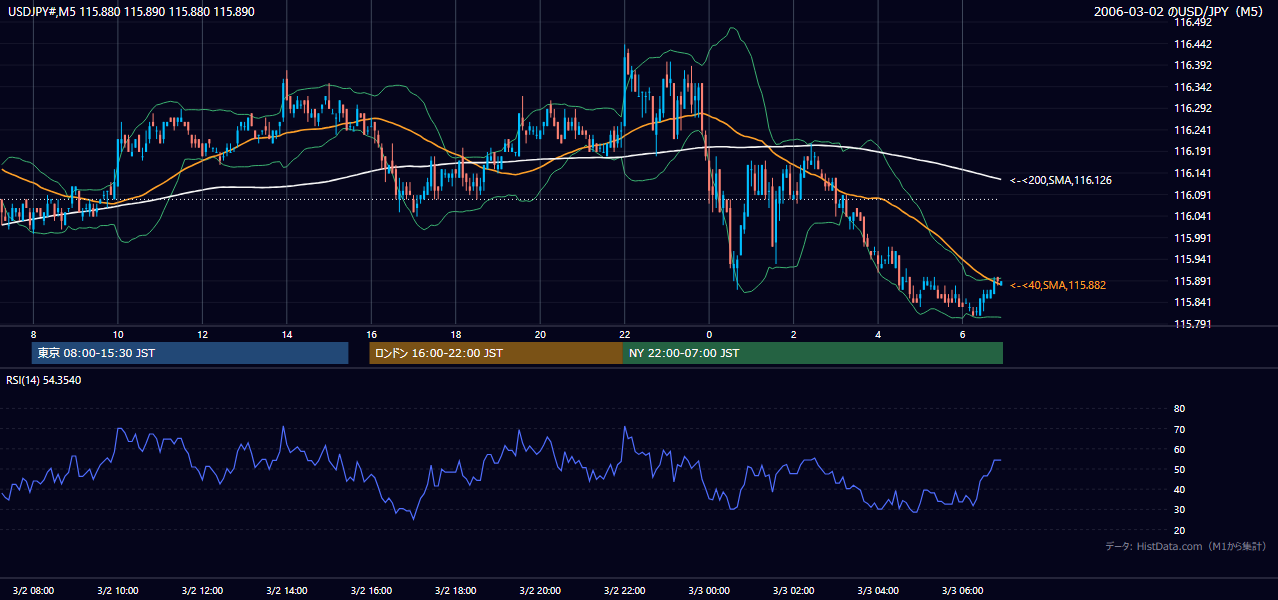
Task: Click the 3/2 14:00 date label
Action: coord(287,590)
